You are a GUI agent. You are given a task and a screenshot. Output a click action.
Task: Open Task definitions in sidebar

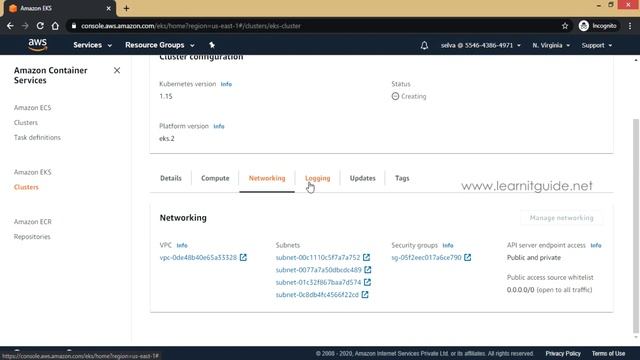[37, 138]
